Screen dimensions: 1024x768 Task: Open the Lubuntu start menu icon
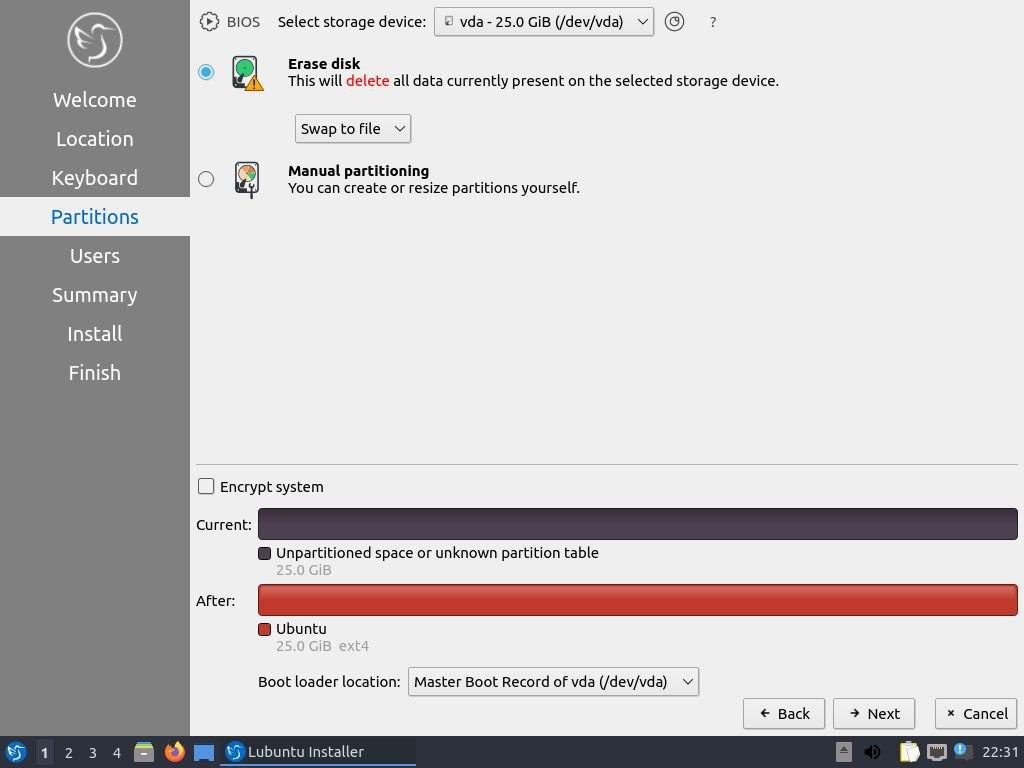click(x=16, y=752)
